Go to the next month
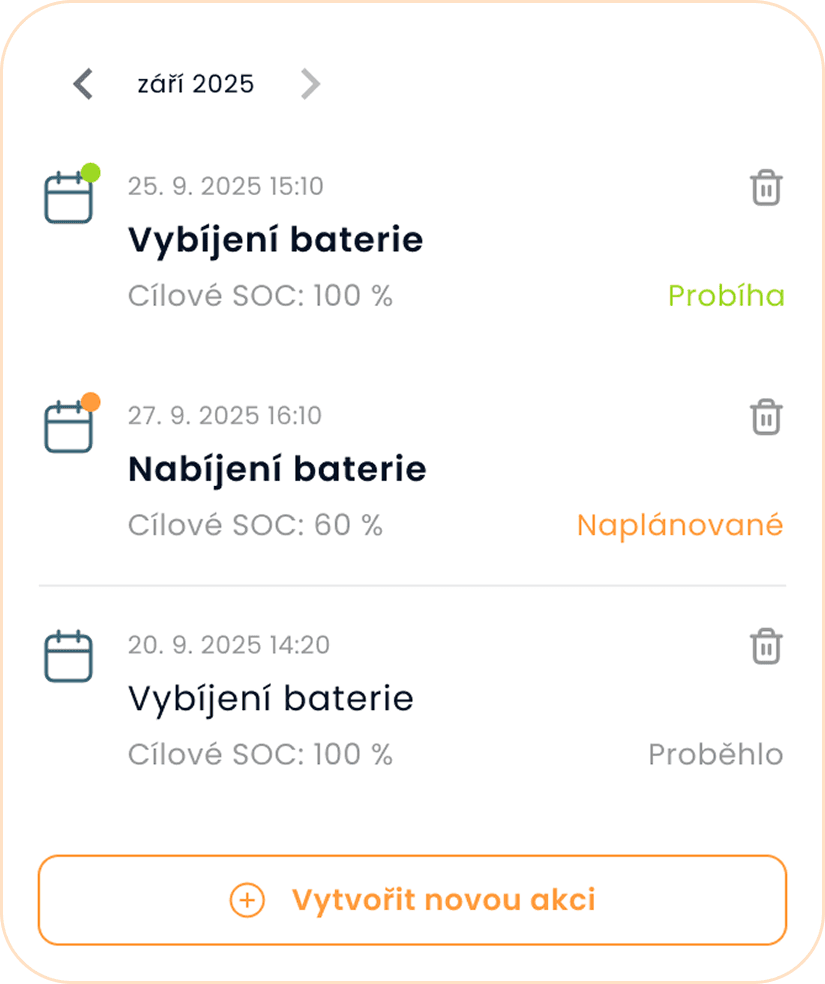This screenshot has width=825, height=984. pos(310,84)
